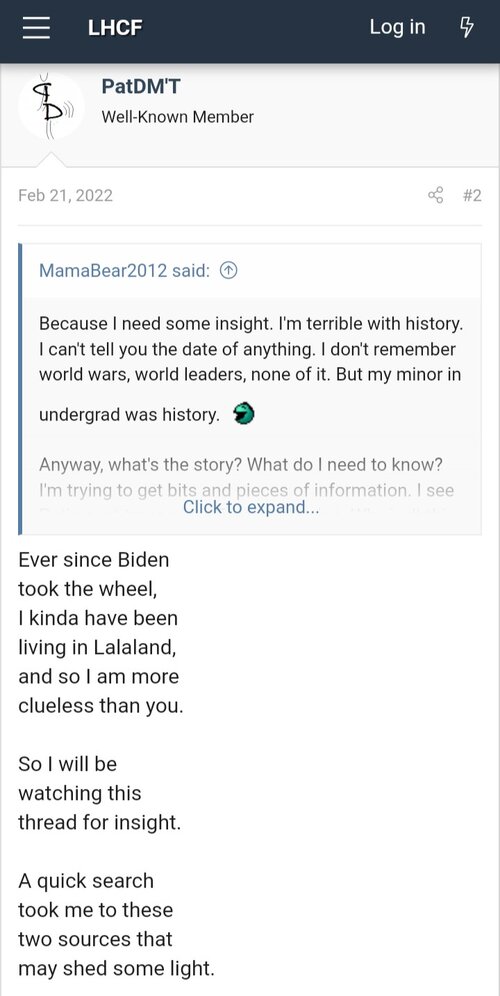Click the MamaBear2012 said attribution link
This screenshot has height=996, width=500.
point(125,271)
